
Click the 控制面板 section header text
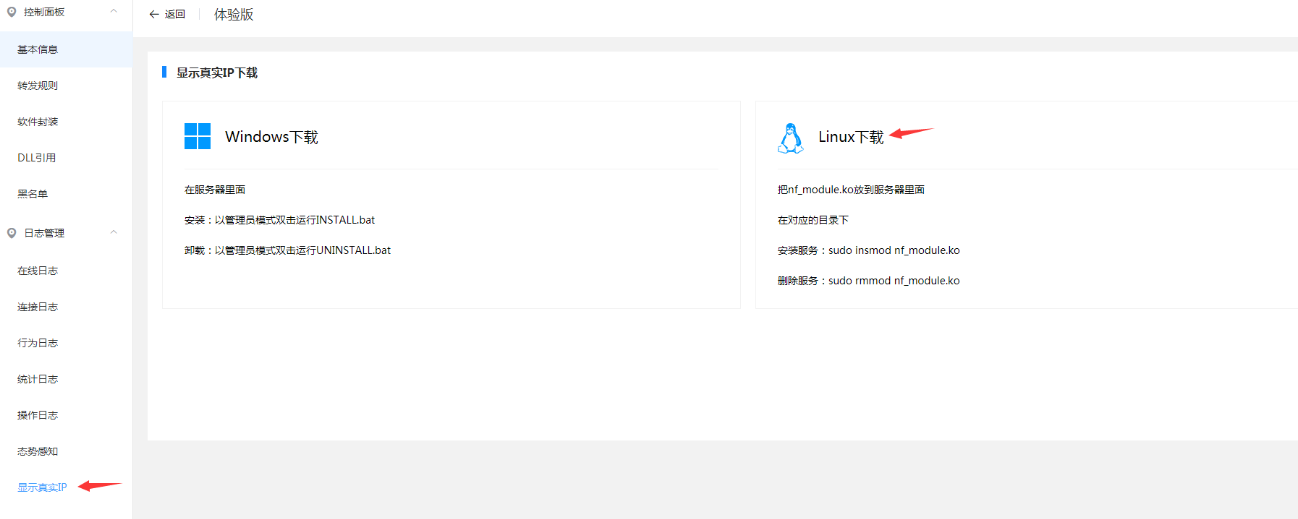click(43, 13)
